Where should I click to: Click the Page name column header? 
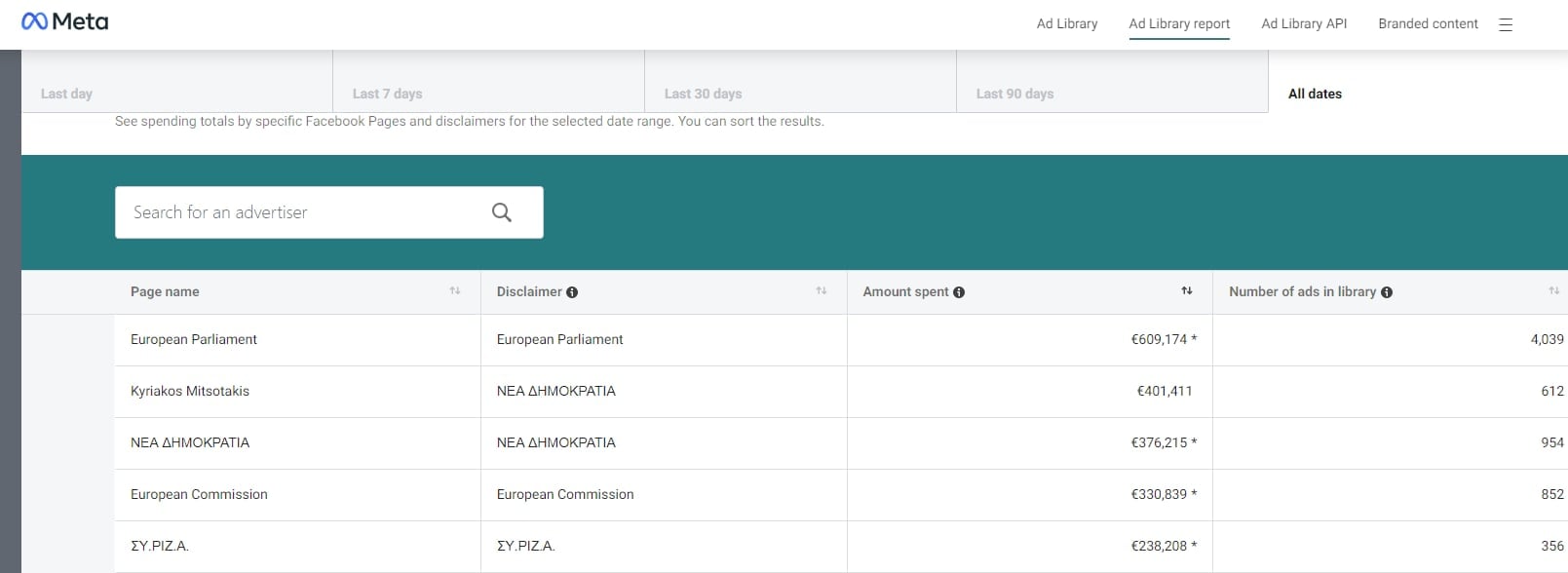point(165,291)
